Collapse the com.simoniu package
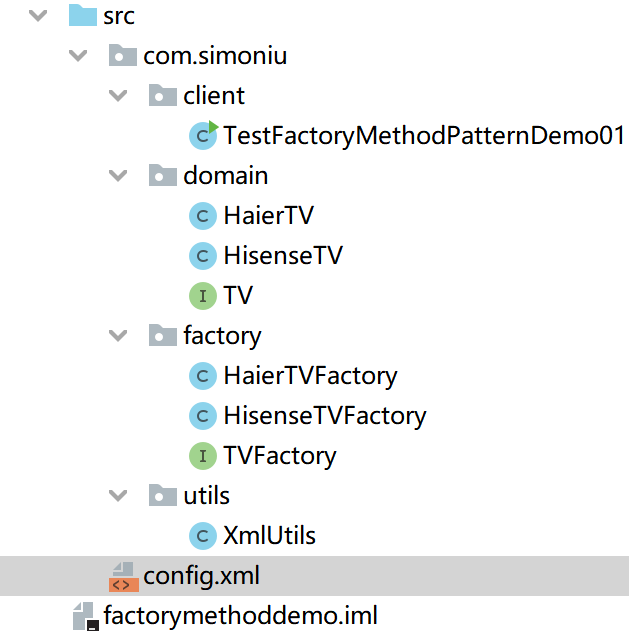The image size is (629, 631). point(78,56)
